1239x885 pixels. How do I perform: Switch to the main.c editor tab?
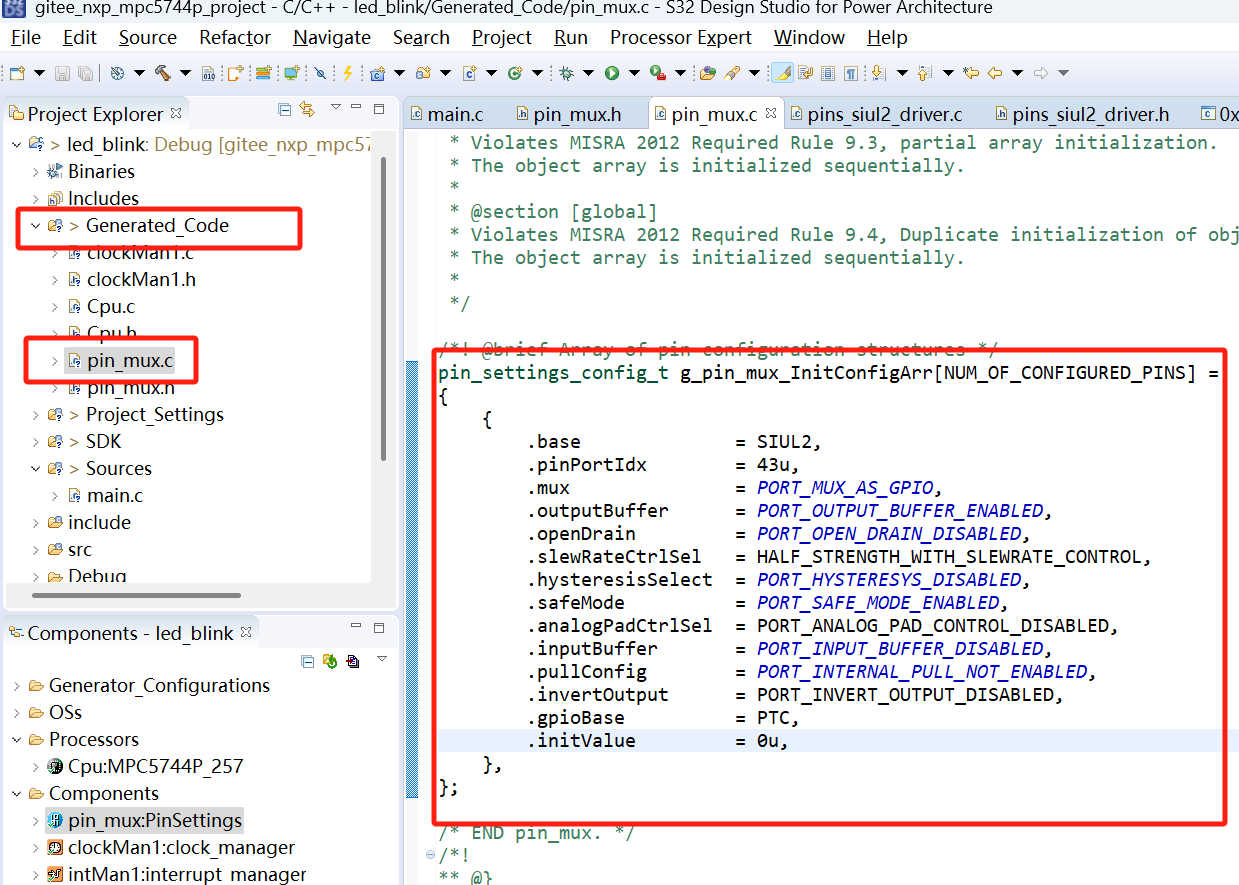[446, 114]
